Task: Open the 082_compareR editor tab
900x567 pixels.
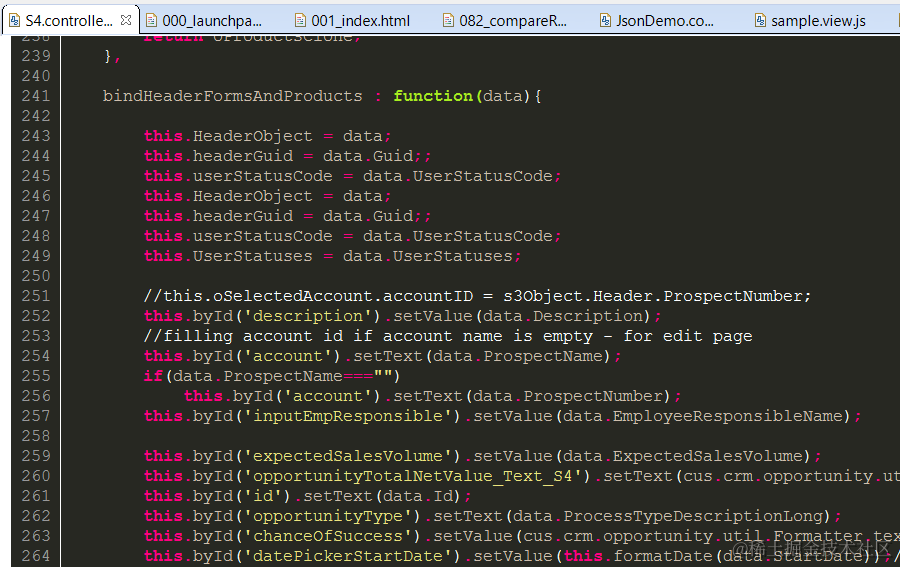Action: pyautogui.click(x=506, y=21)
